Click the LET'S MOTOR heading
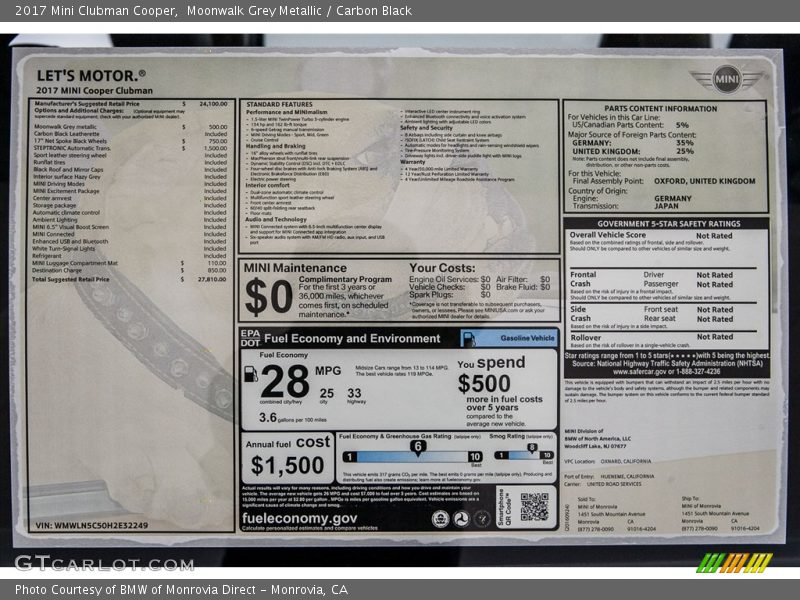The width and height of the screenshot is (800, 600). (90, 75)
